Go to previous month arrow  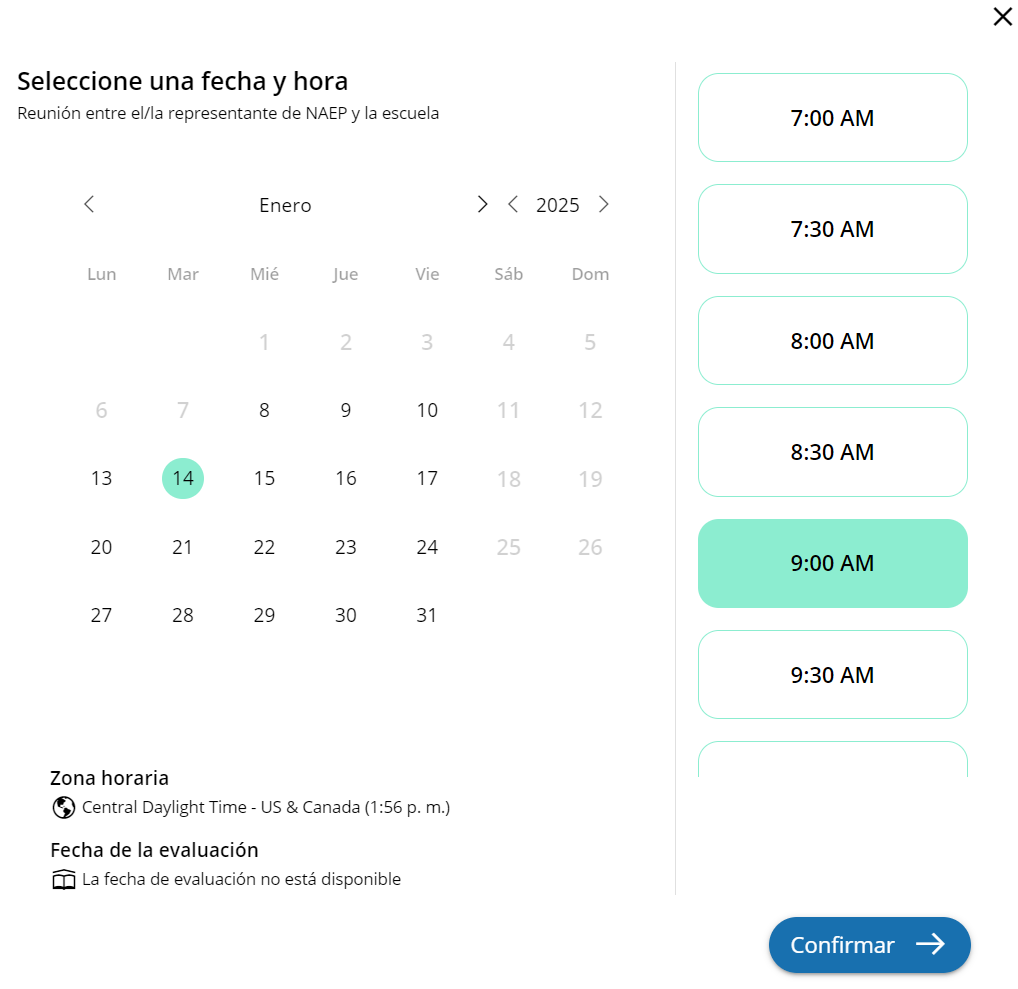coord(89,205)
